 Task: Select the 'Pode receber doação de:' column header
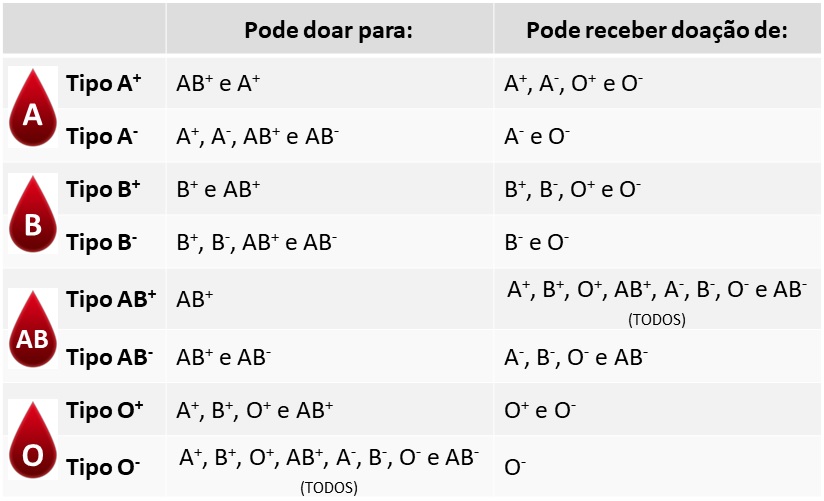pyautogui.click(x=657, y=30)
